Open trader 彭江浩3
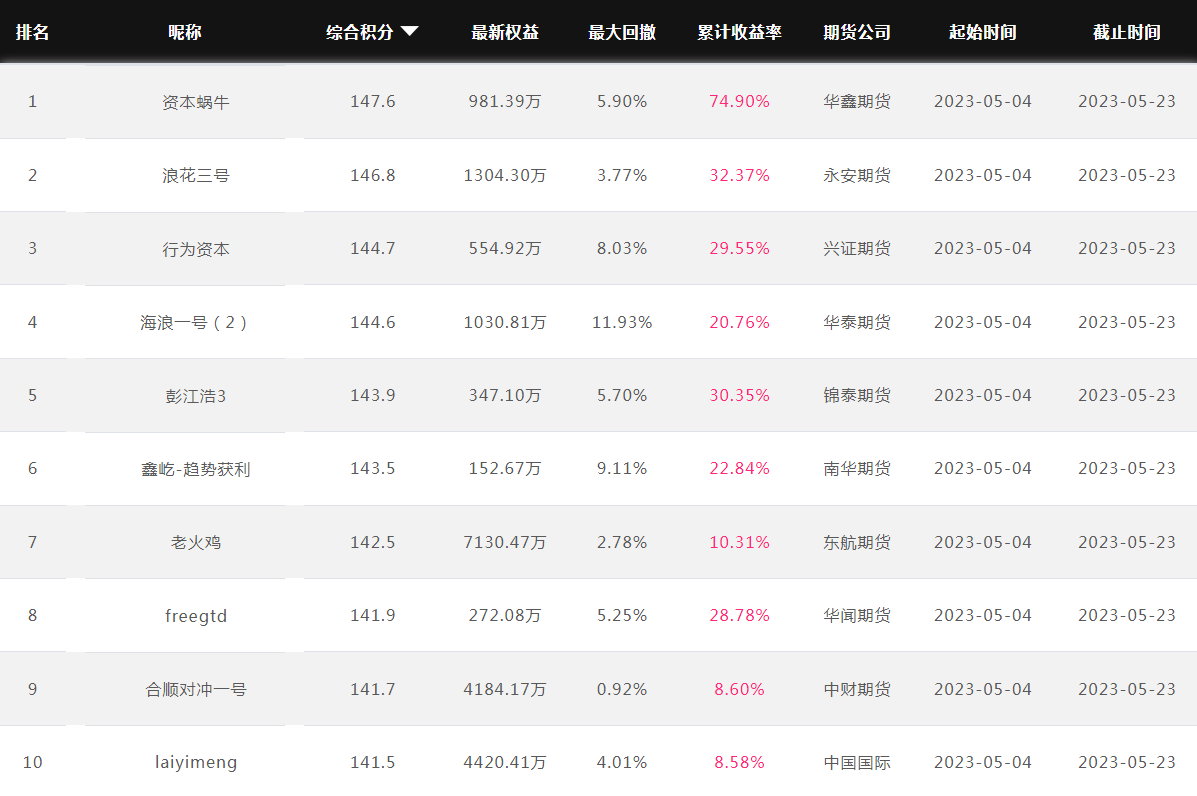The width and height of the screenshot is (1197, 796). 195,395
